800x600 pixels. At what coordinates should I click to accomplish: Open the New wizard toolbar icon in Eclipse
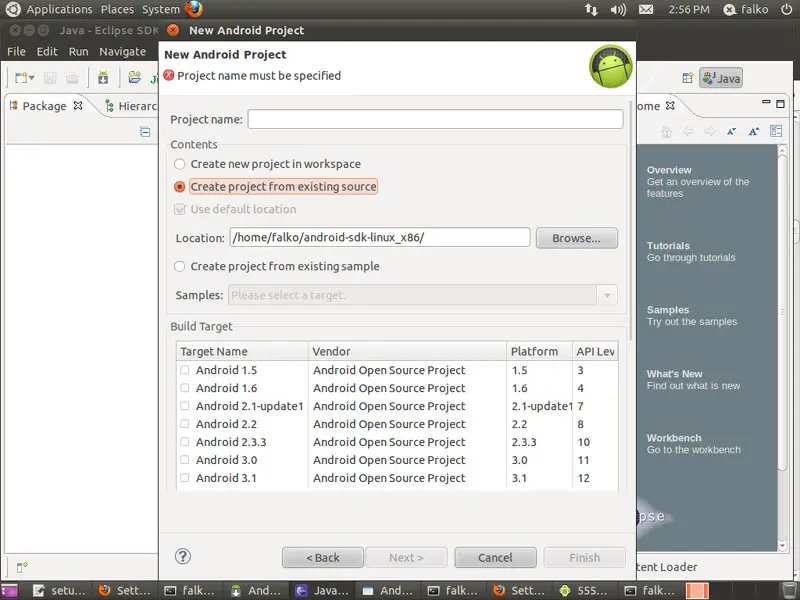21,78
